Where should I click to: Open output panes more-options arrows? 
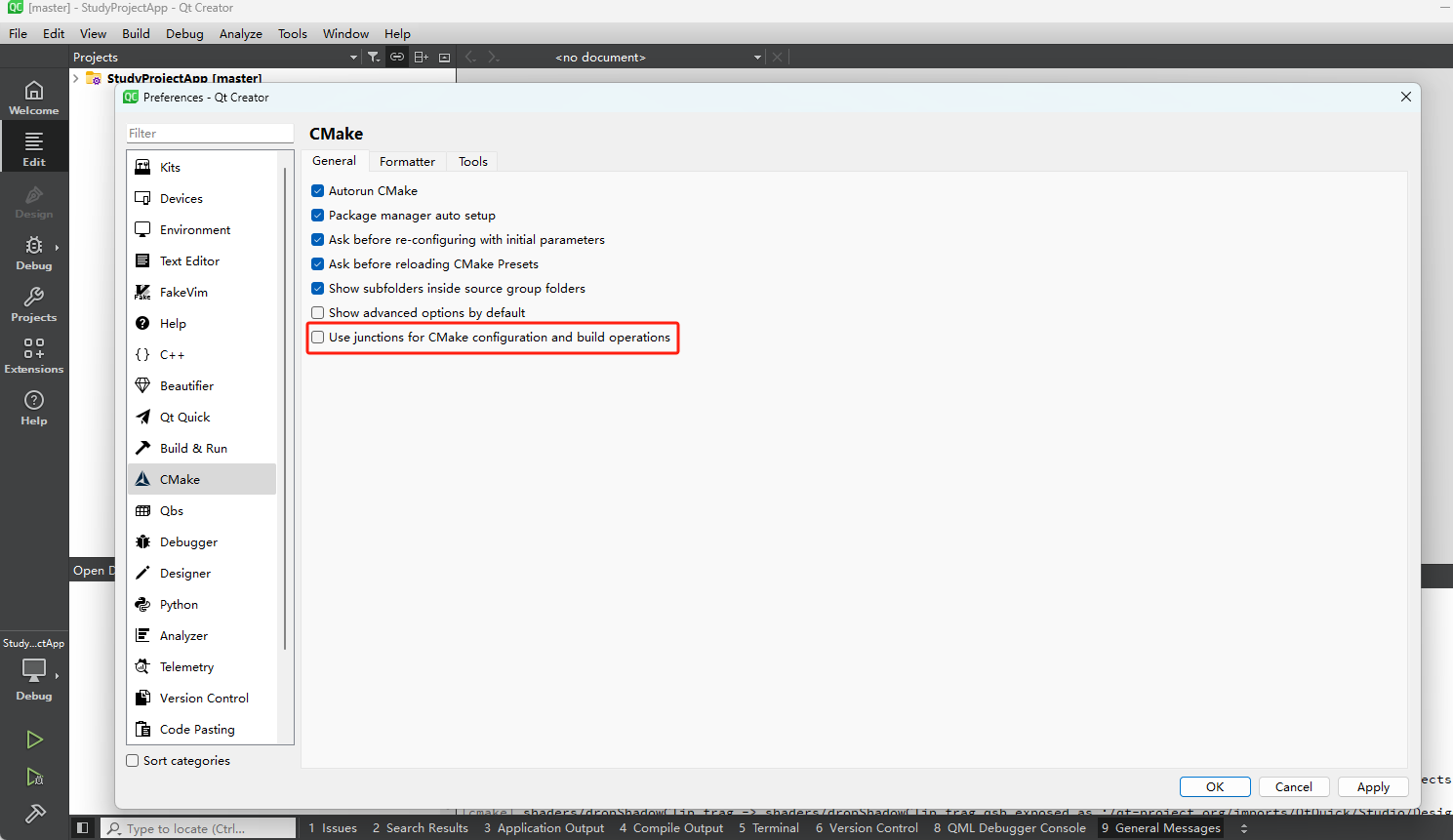tap(1244, 828)
